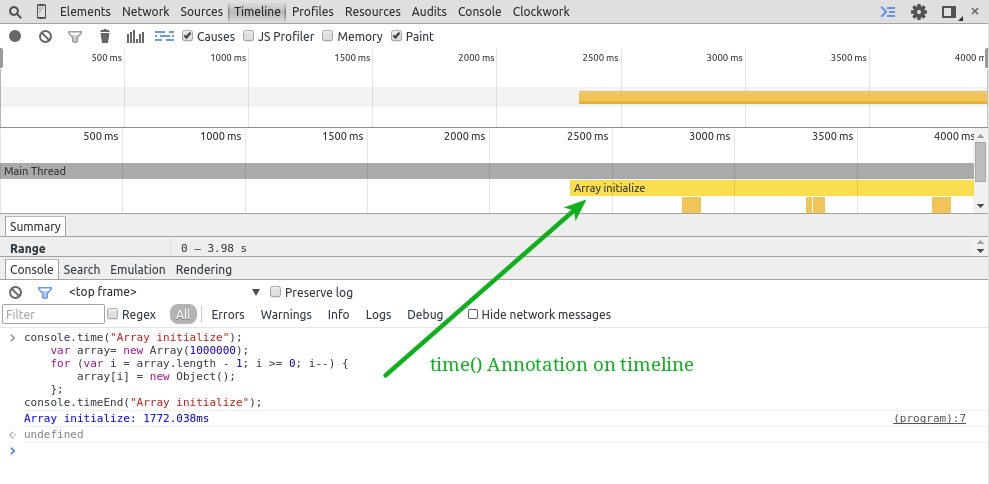Open the Network panel tab
This screenshot has height=484, width=989.
tap(145, 12)
